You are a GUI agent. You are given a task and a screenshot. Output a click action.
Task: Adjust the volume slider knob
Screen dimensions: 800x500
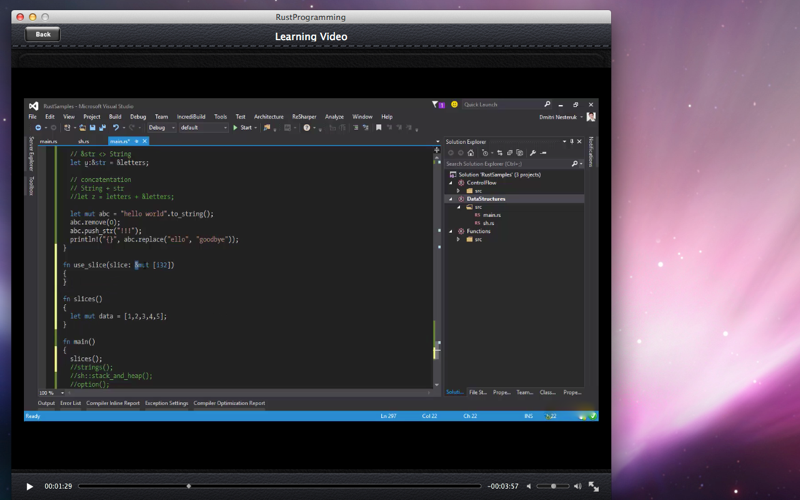coord(553,486)
